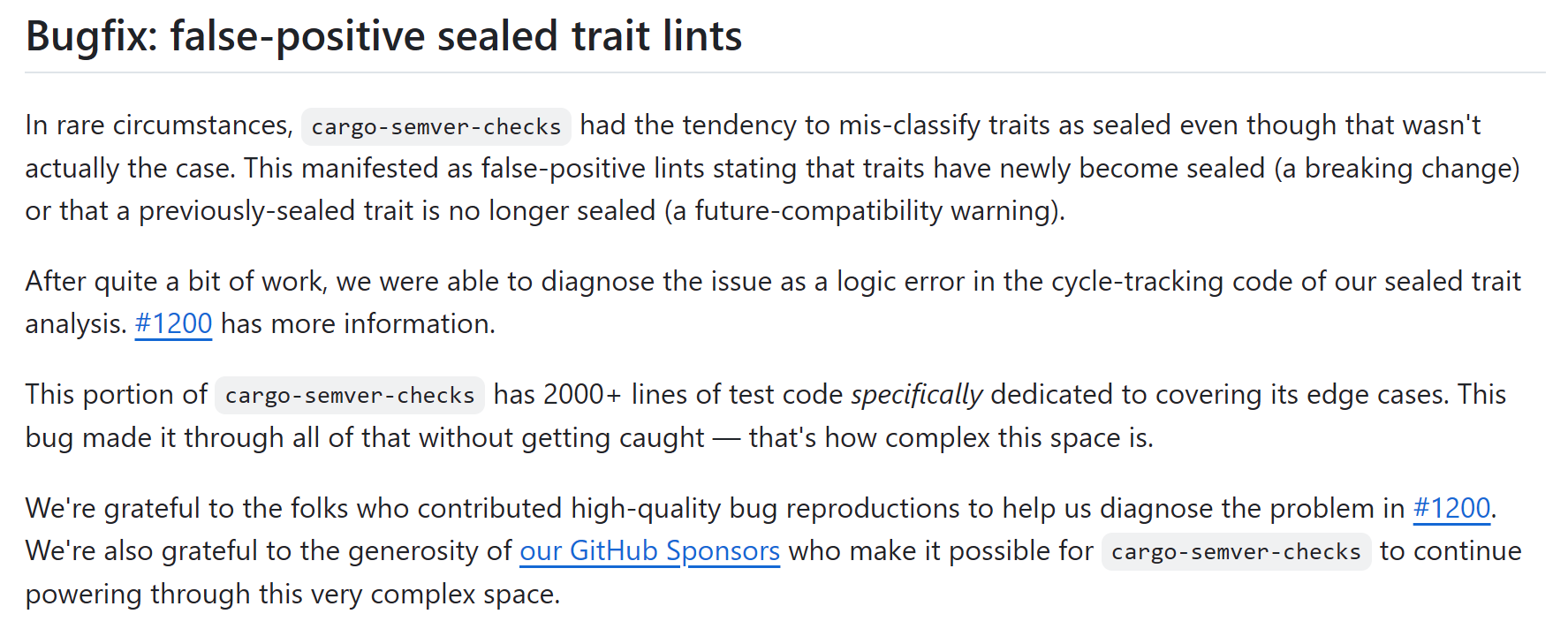Click cargo-semver-checks code after 'This portion of'
The width and height of the screenshot is (1568, 629).
[x=350, y=395]
